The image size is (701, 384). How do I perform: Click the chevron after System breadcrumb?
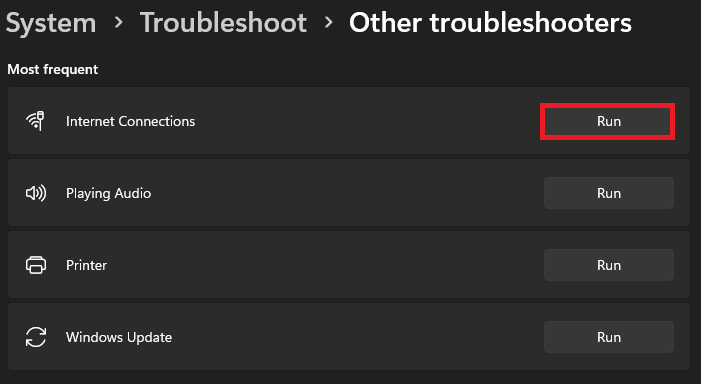118,22
